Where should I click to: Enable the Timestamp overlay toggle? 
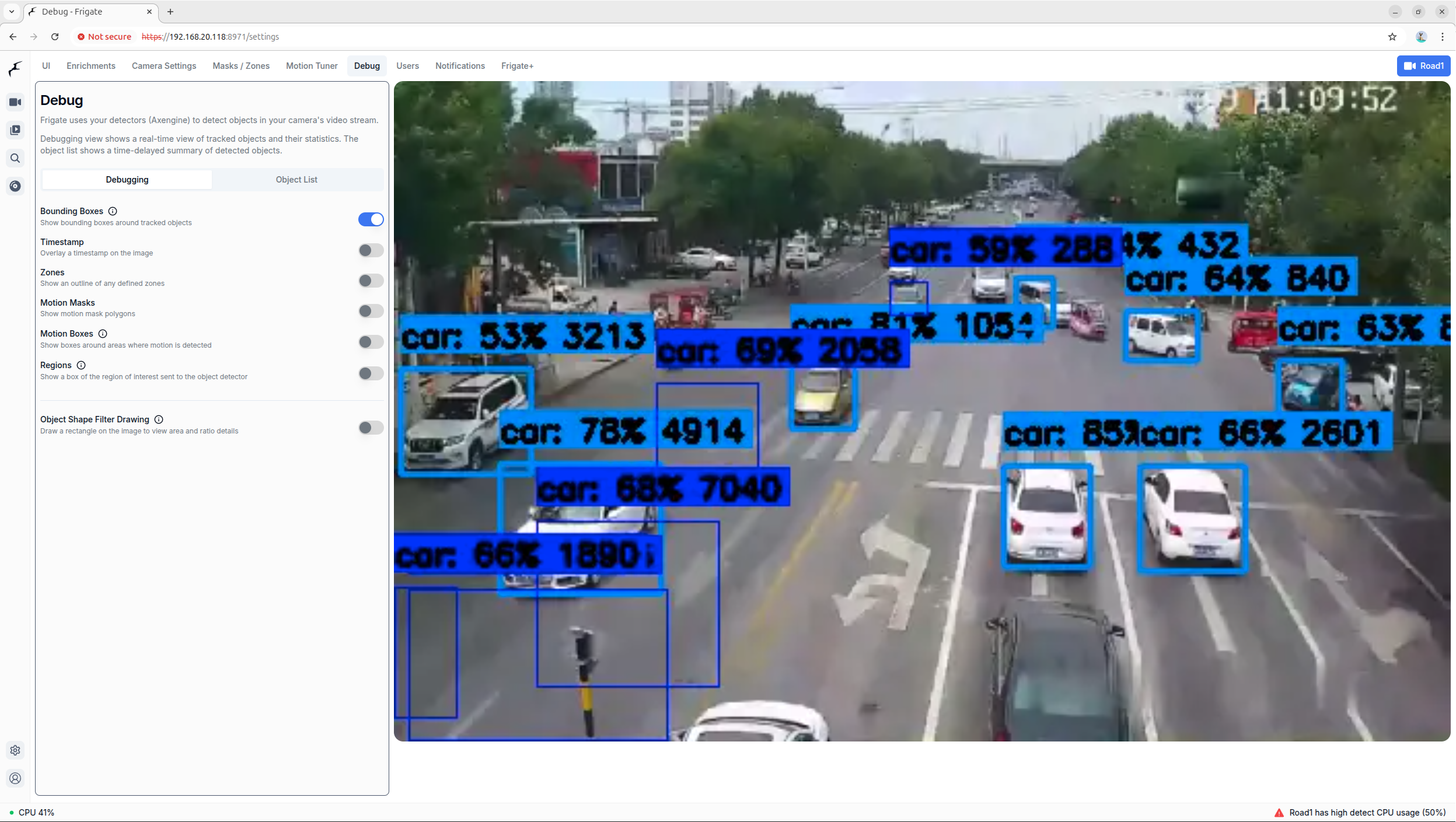(371, 250)
